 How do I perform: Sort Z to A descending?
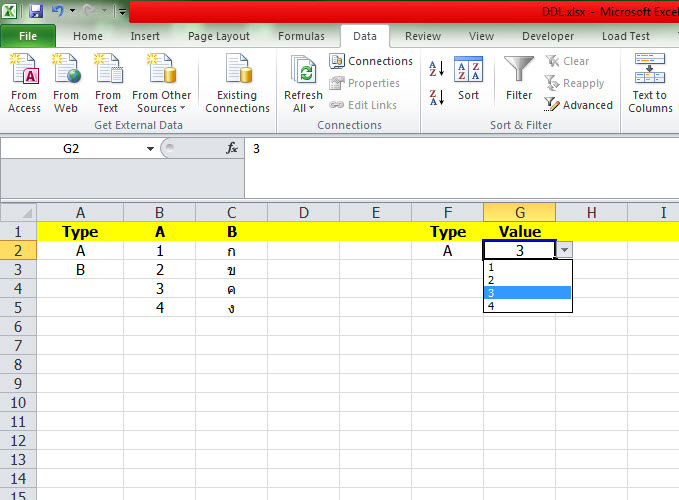pyautogui.click(x=436, y=97)
